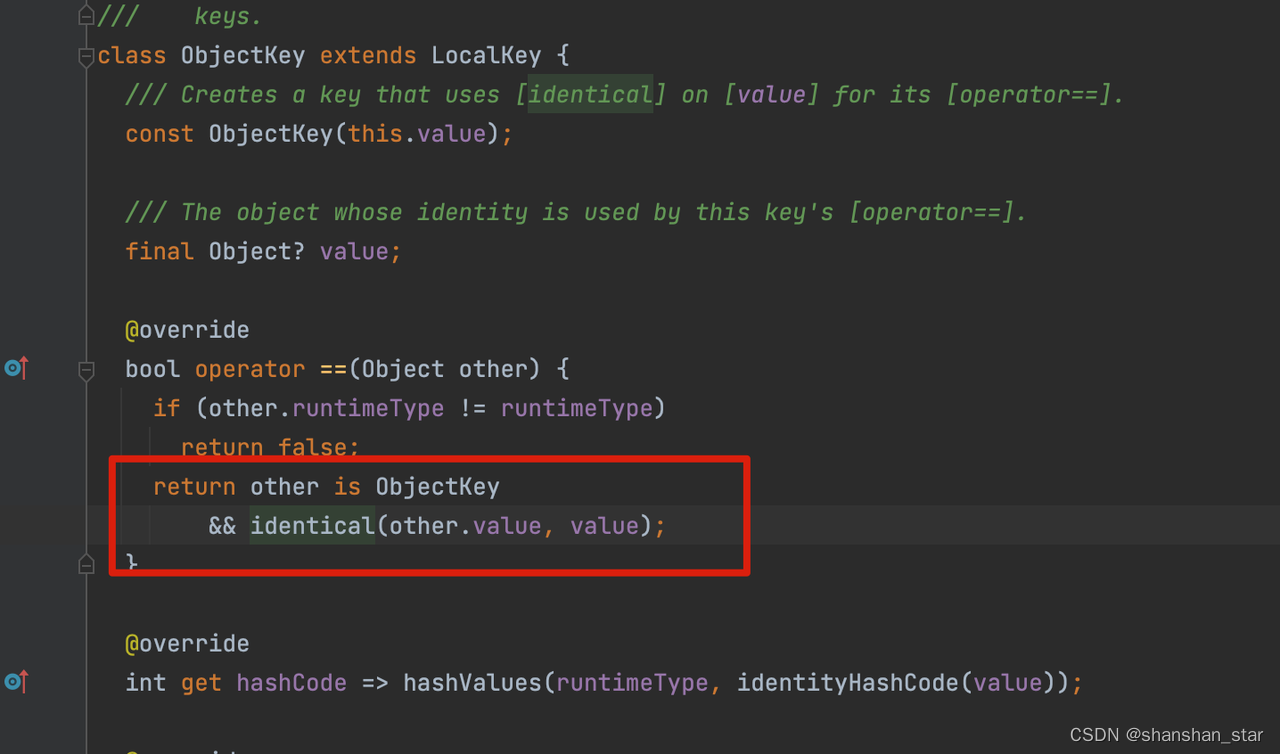Click the 'extends' keyword

point(368,55)
